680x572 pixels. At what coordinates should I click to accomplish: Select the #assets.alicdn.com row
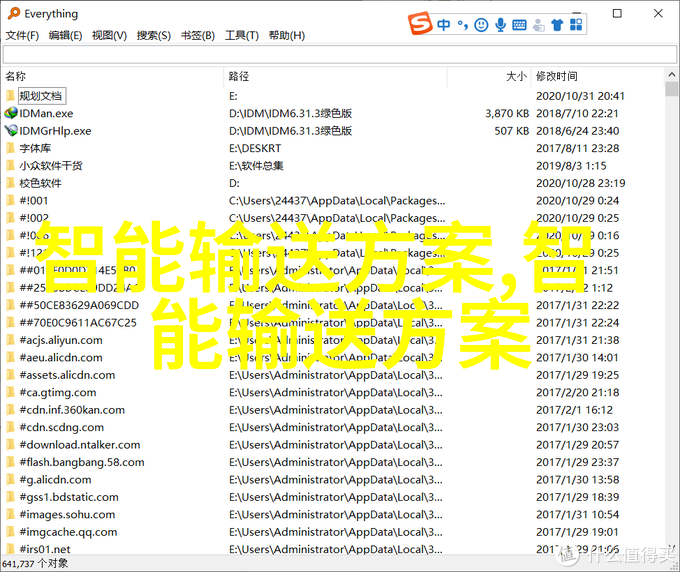[x=333, y=375]
